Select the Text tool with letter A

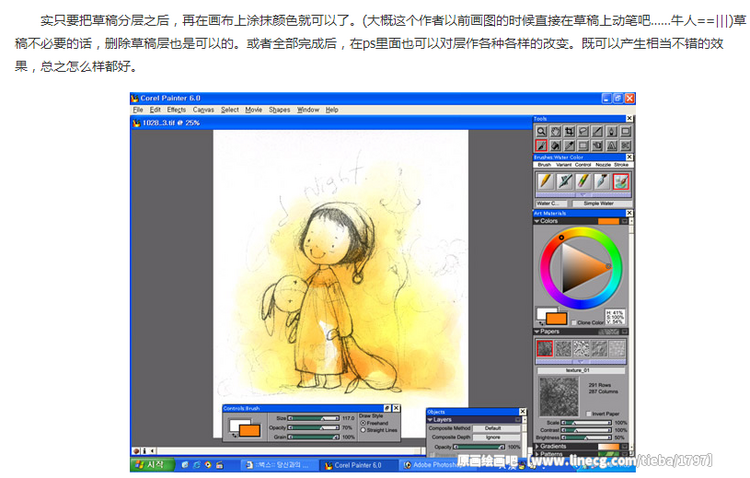pyautogui.click(x=611, y=145)
